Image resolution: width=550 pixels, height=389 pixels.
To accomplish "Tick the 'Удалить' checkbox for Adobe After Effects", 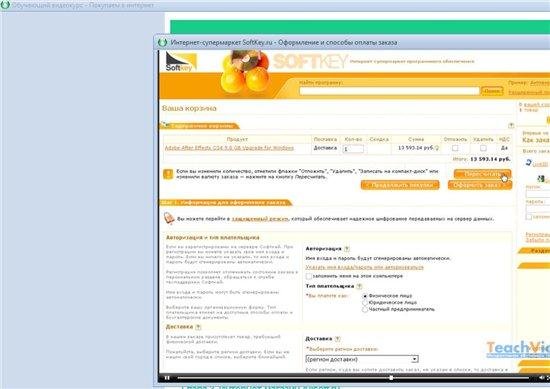I will 483,148.
